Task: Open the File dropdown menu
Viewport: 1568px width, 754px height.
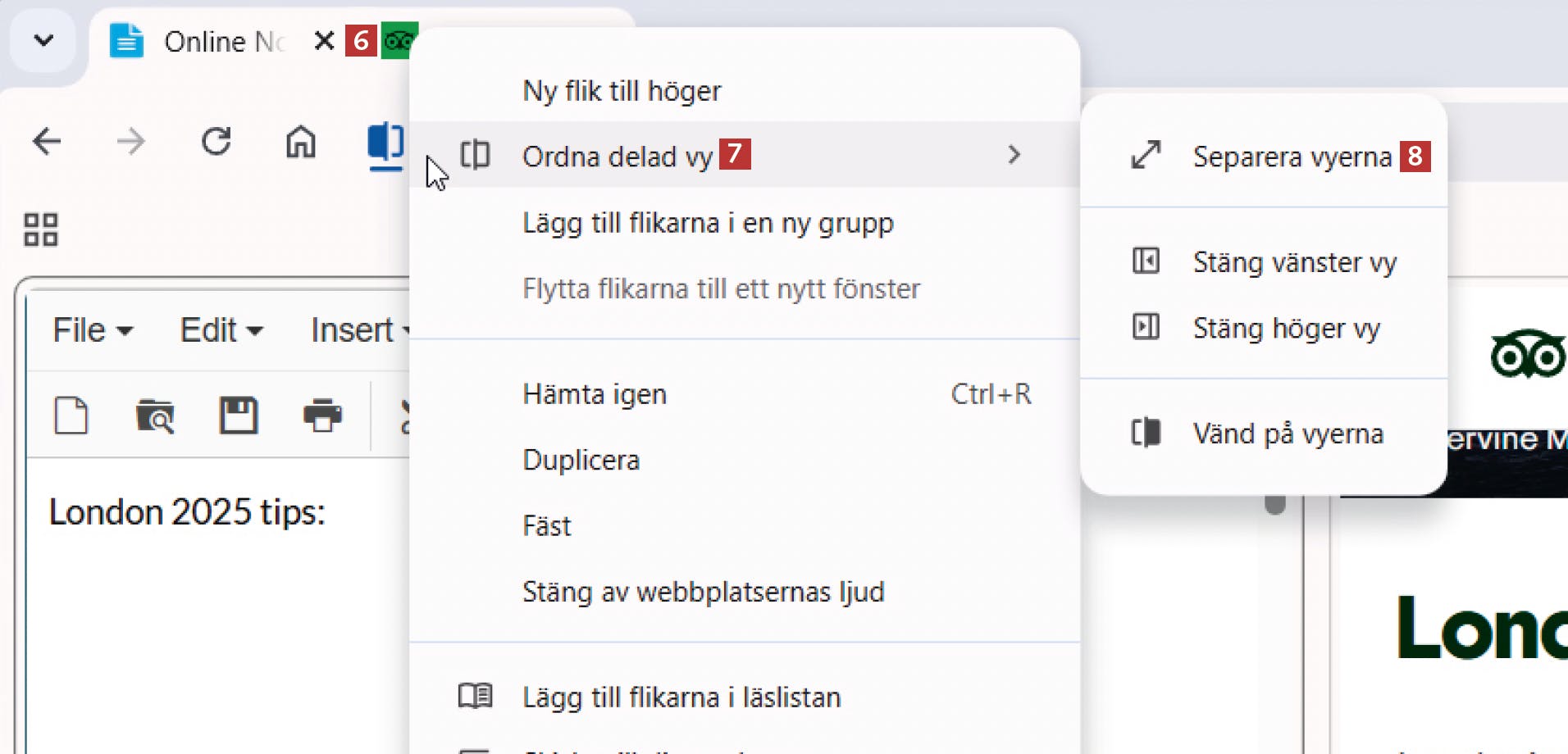Action: [x=92, y=330]
